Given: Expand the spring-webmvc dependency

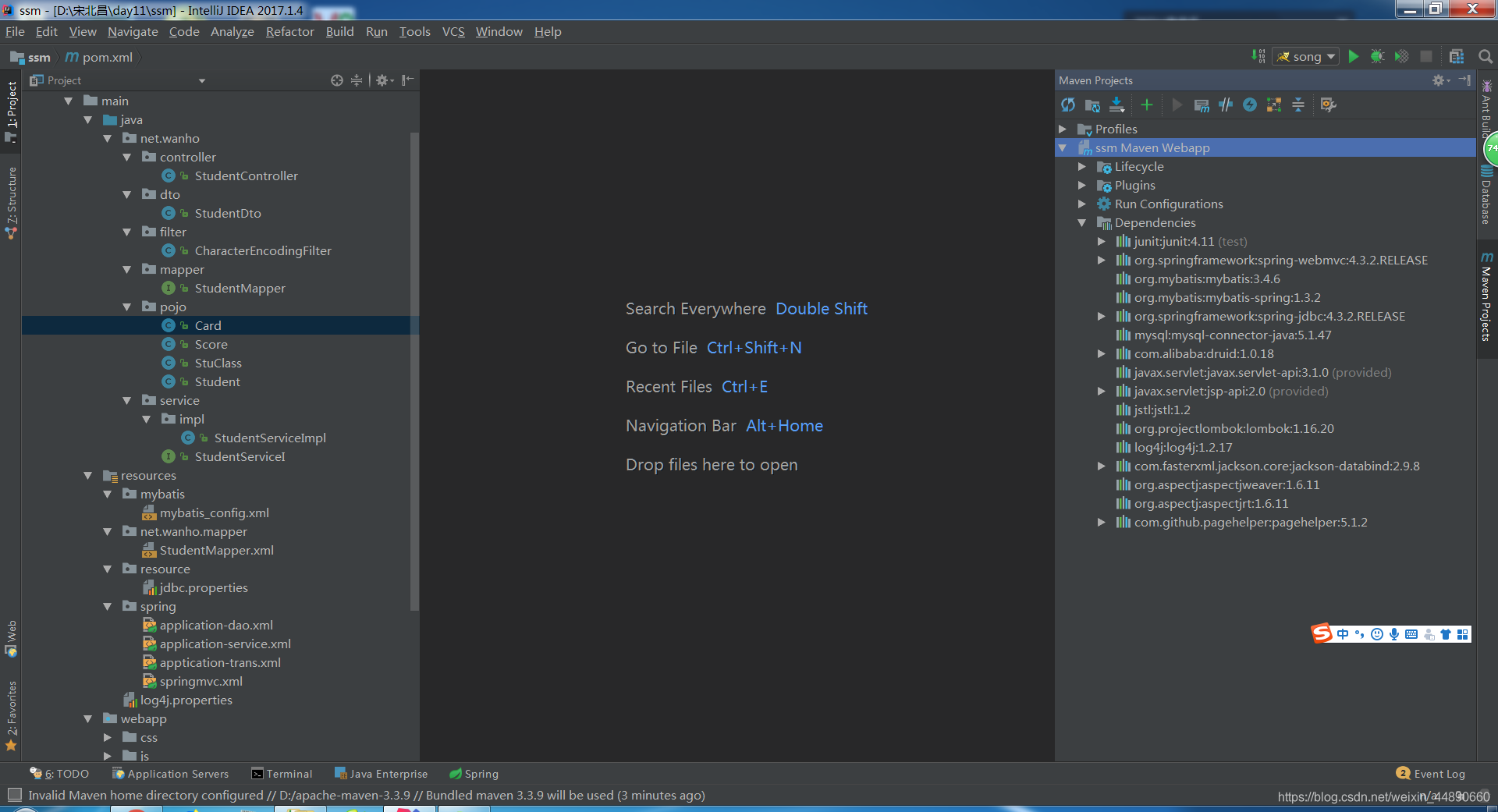Looking at the screenshot, I should pos(1102,260).
